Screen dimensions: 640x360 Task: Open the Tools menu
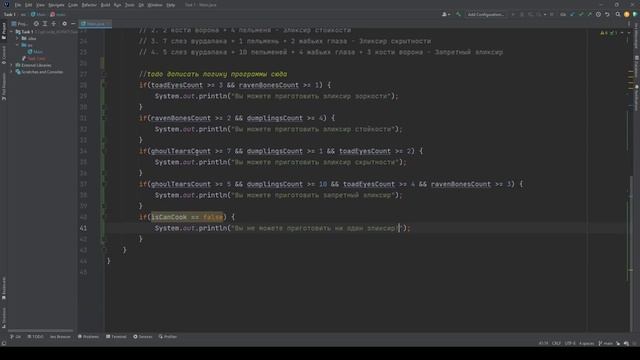click(x=129, y=5)
